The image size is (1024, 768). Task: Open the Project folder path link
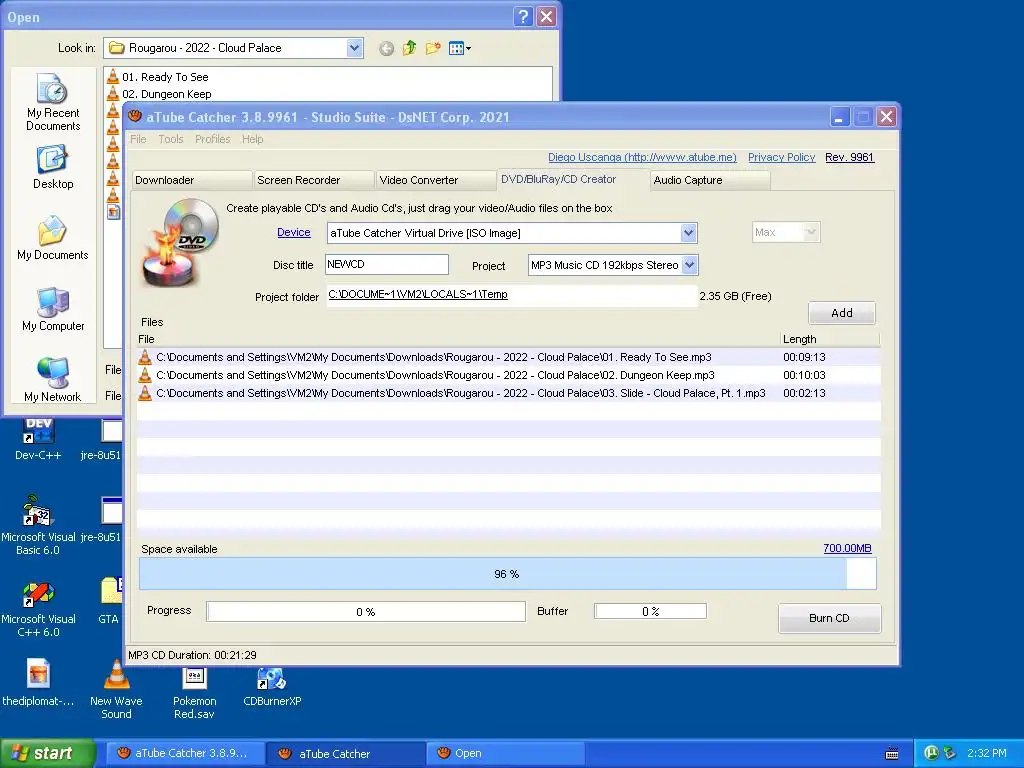[x=418, y=295]
